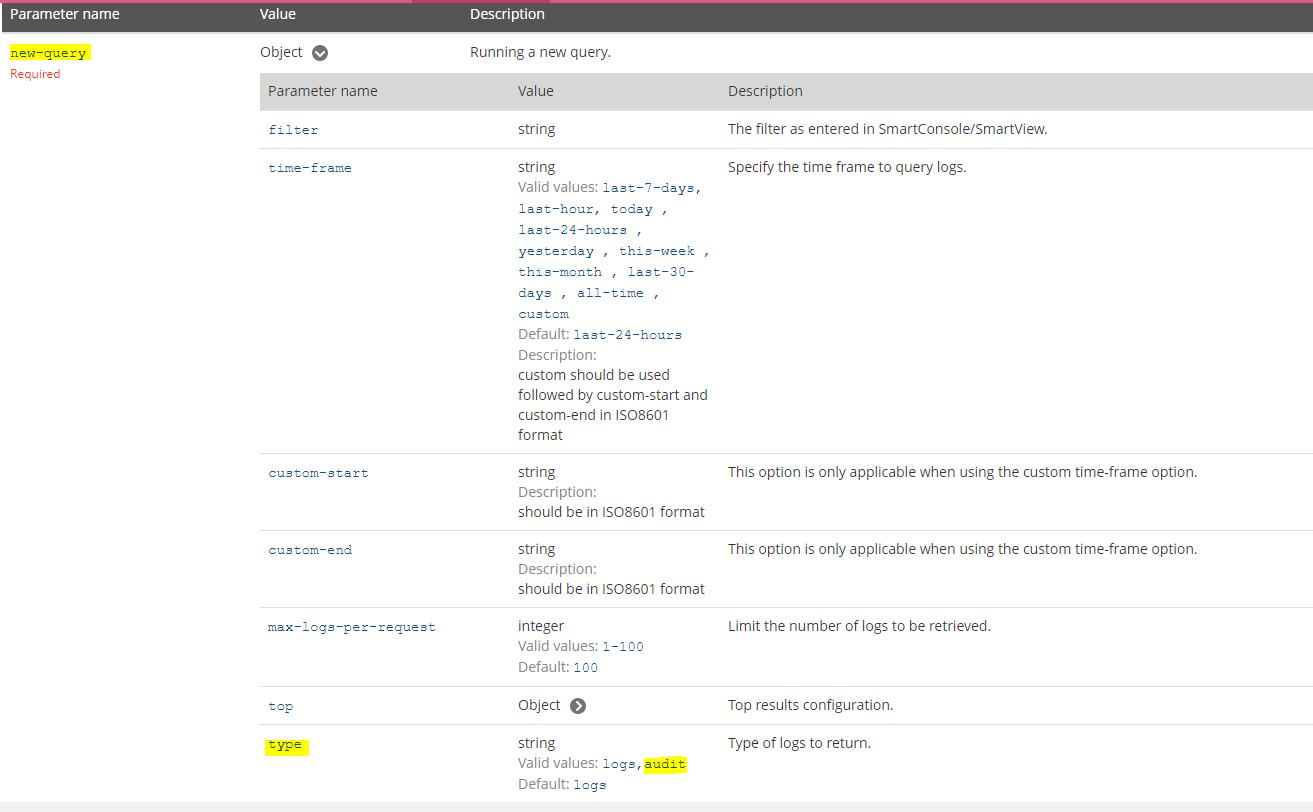Click the Default last-24-hours value for time-frame
The height and width of the screenshot is (812, 1313).
pyautogui.click(x=627, y=335)
